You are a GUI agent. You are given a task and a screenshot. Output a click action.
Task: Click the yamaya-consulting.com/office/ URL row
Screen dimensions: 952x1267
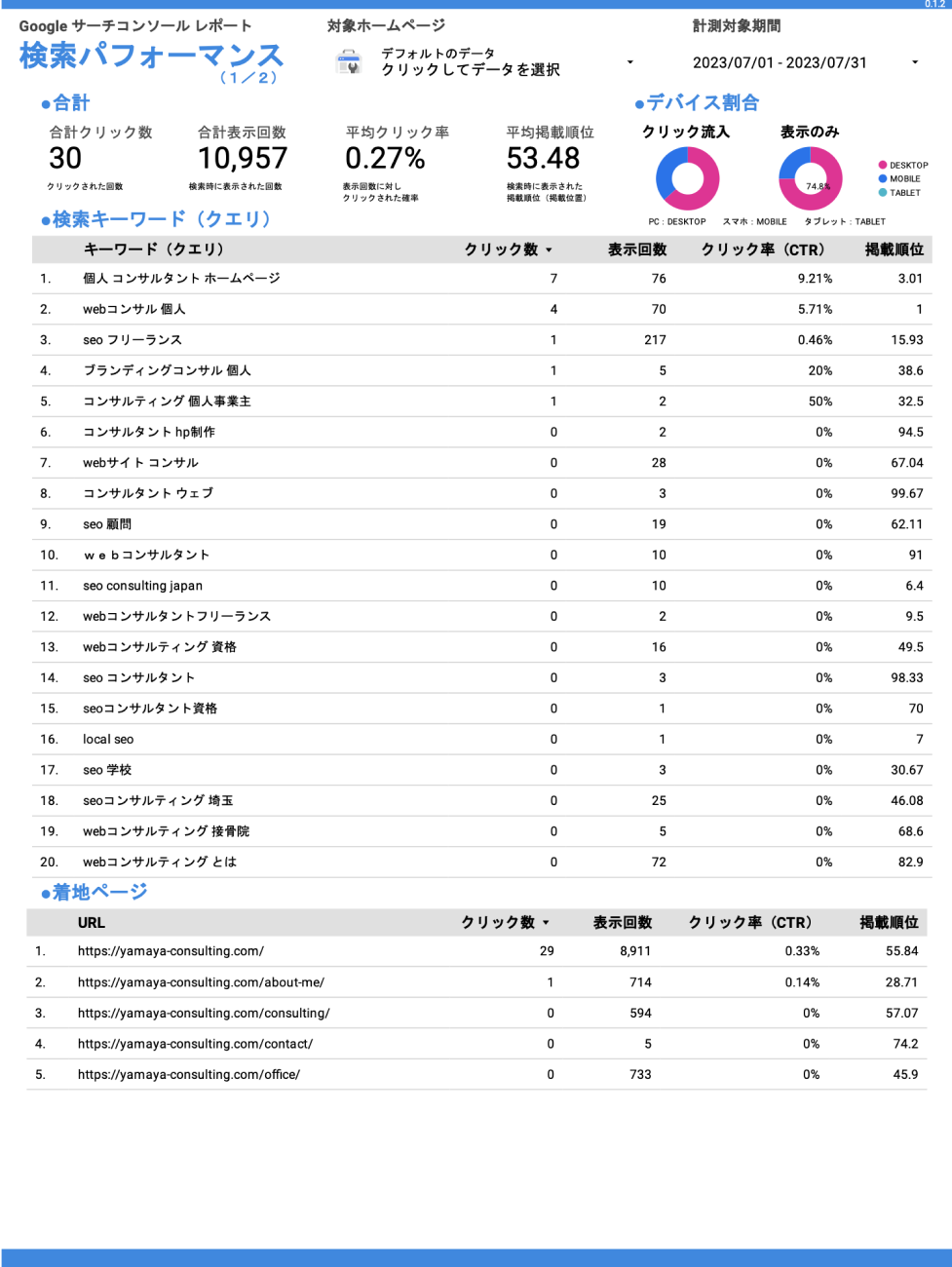pyautogui.click(x=189, y=1075)
